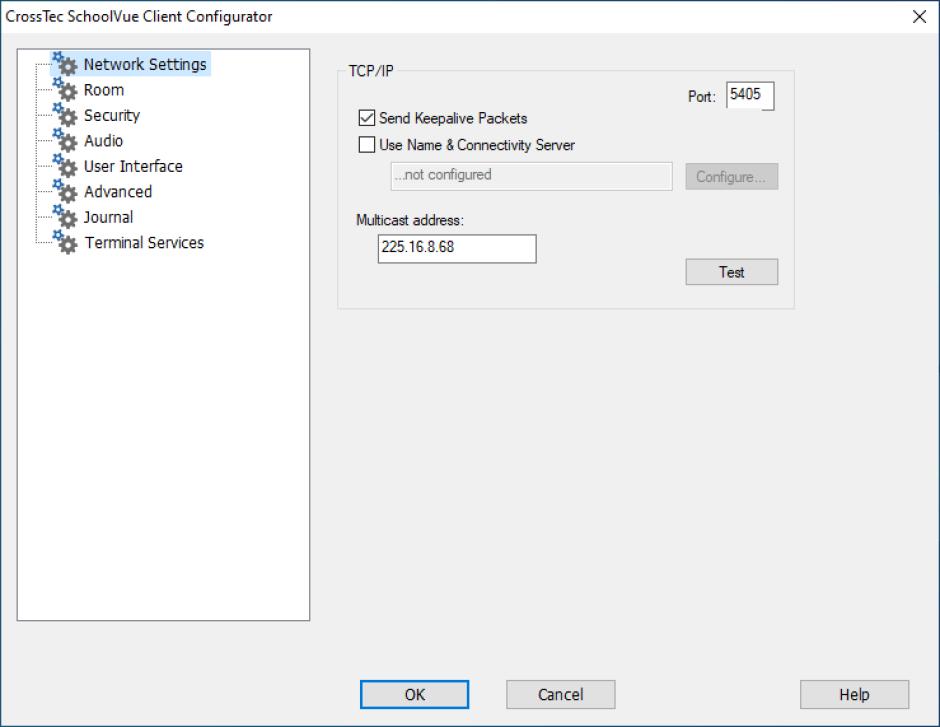Click the gear icon beside Terminal Services
This screenshot has width=940, height=727.
(x=65, y=243)
